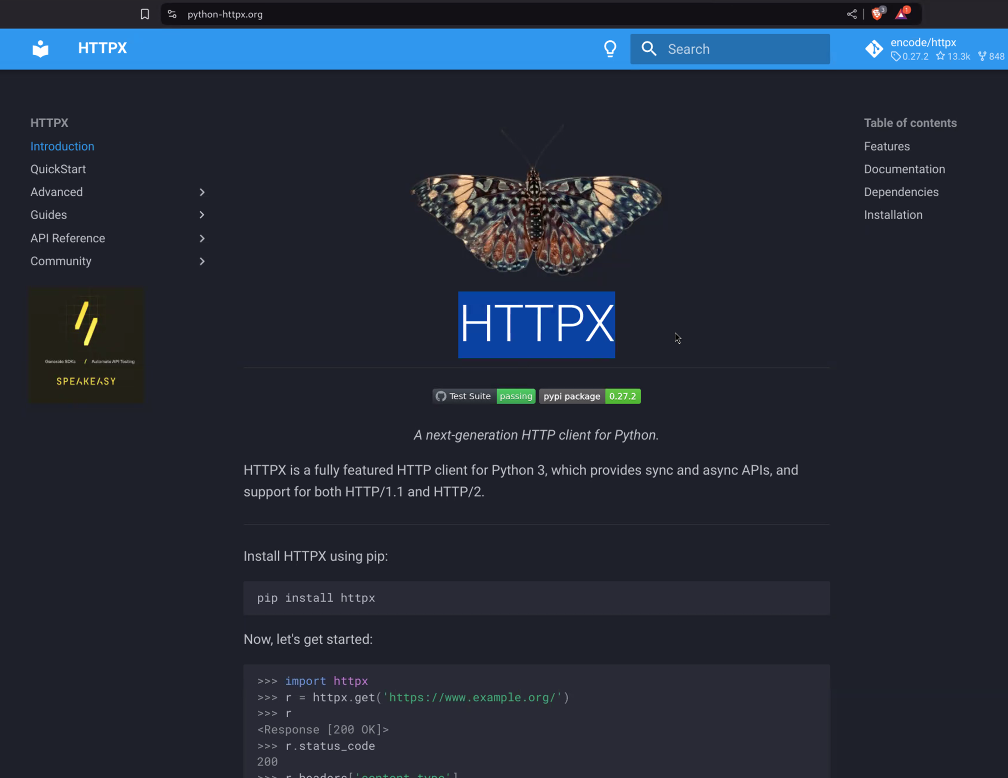Viewport: 1008px width, 778px height.
Task: Click the highlighted HTTPX heading
Action: coord(536,324)
